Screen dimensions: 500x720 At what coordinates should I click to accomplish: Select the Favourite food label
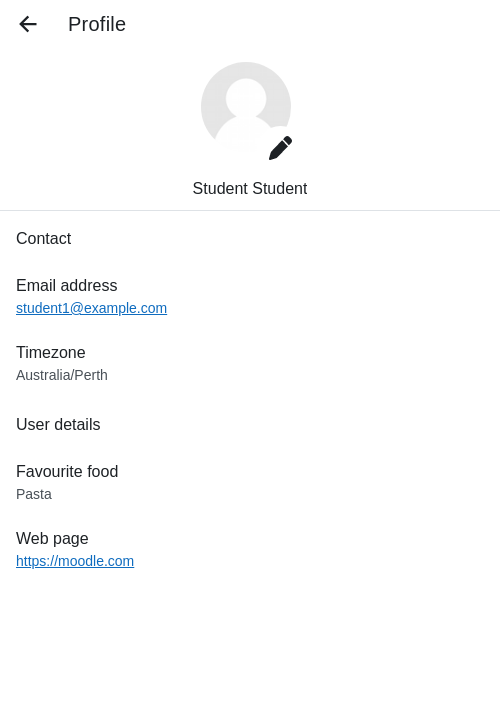[67, 472]
